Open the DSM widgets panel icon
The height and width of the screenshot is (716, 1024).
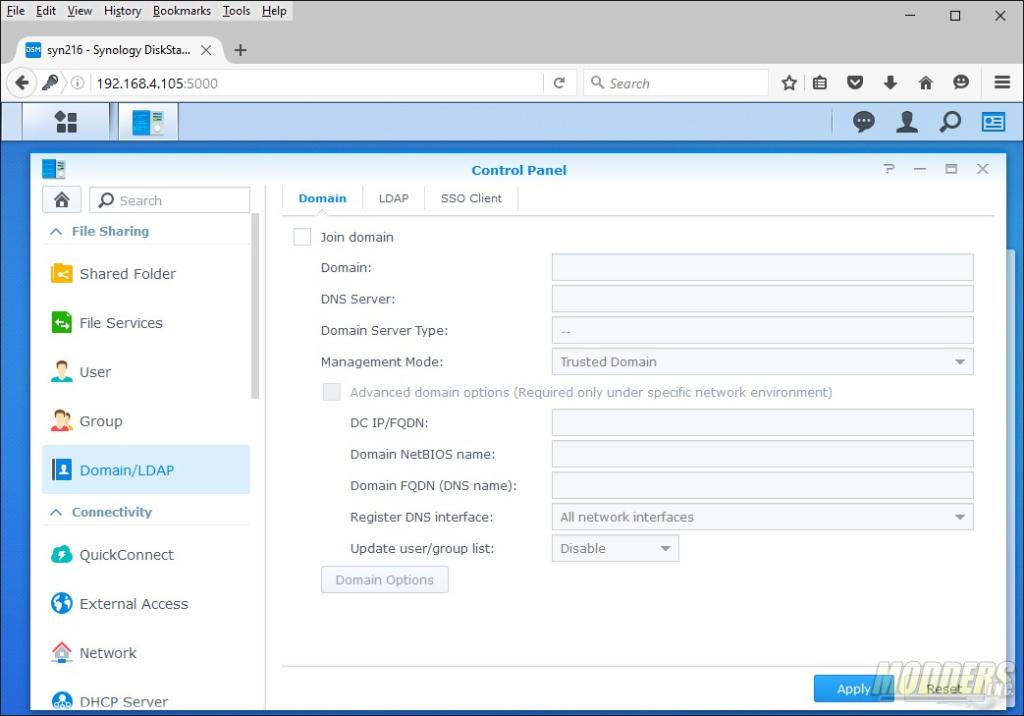tap(993, 122)
